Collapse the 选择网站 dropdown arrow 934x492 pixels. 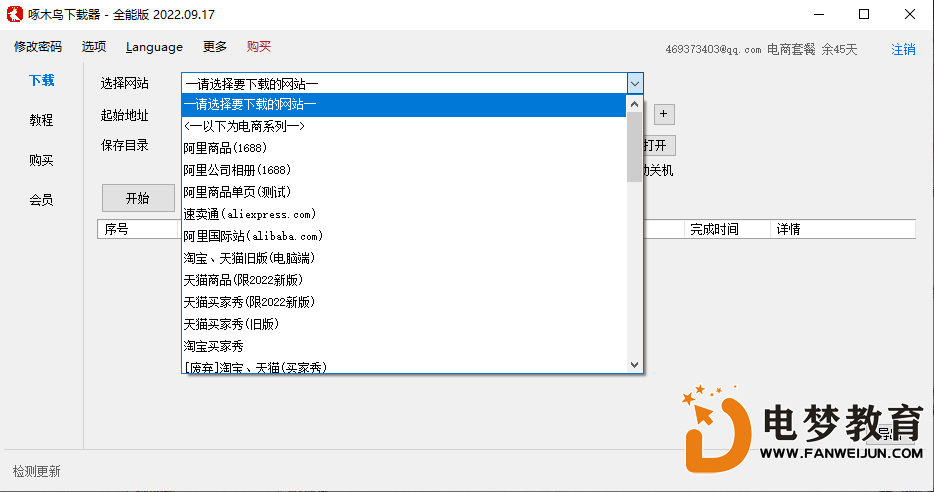634,83
